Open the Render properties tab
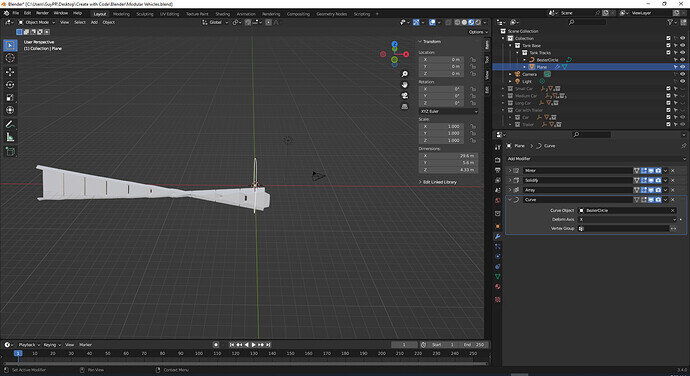This screenshot has height=376, width=690. 497,160
